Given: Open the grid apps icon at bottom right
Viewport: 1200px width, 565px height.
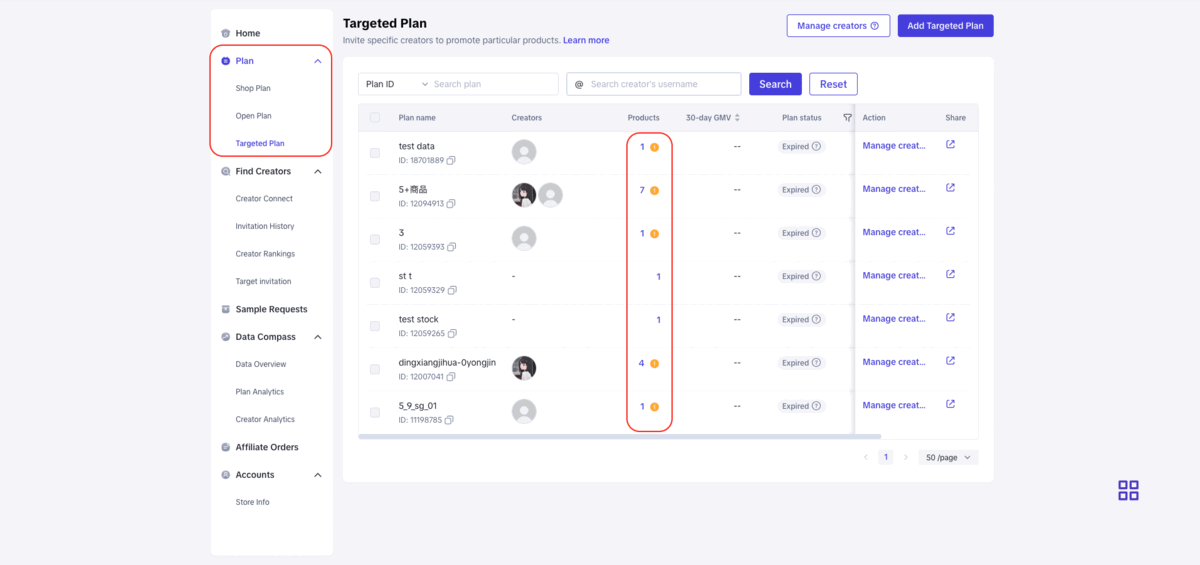Looking at the screenshot, I should click(x=1128, y=490).
